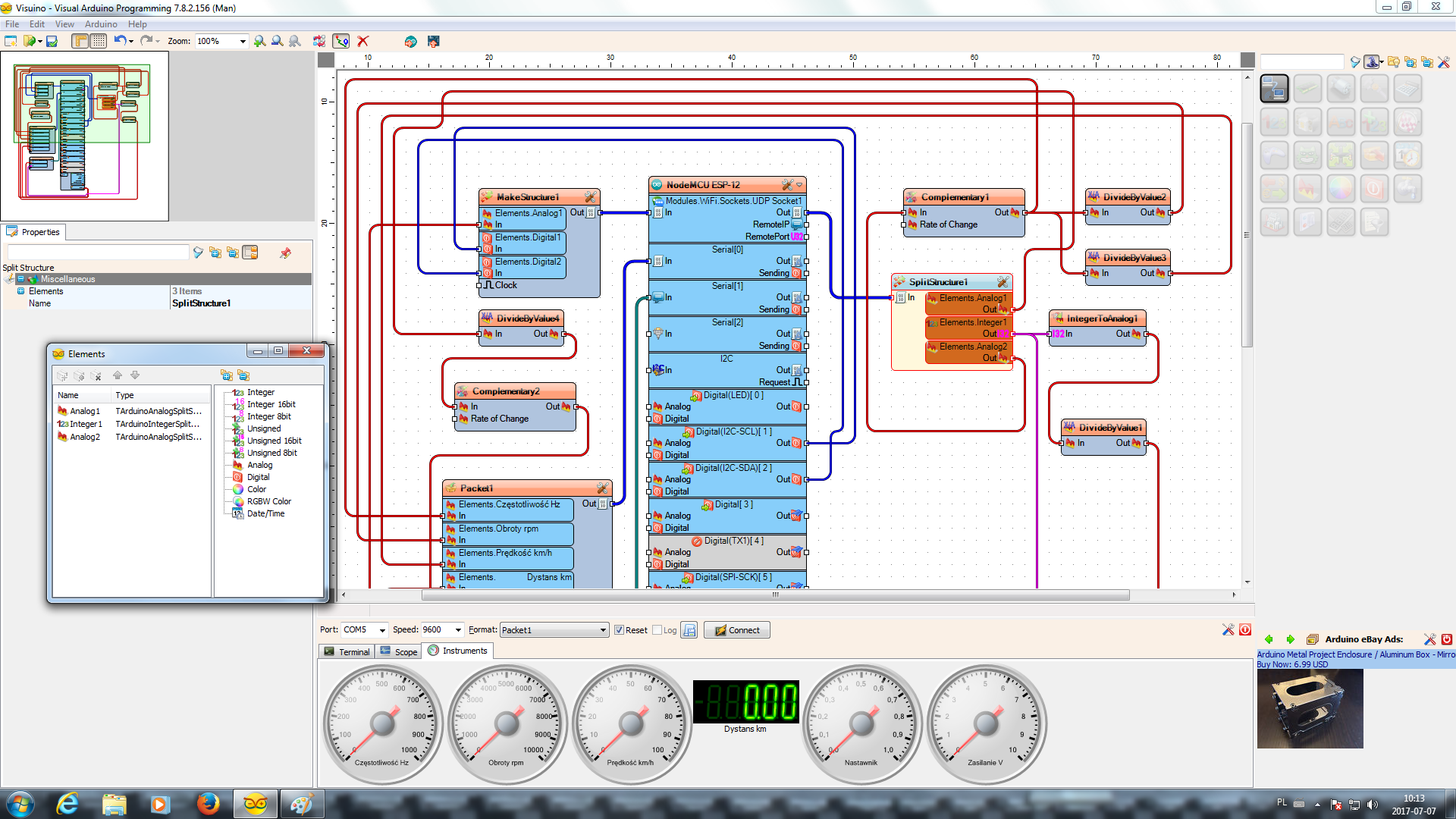Select Analog2 row in Elements window
1456x819 pixels.
click(130, 437)
